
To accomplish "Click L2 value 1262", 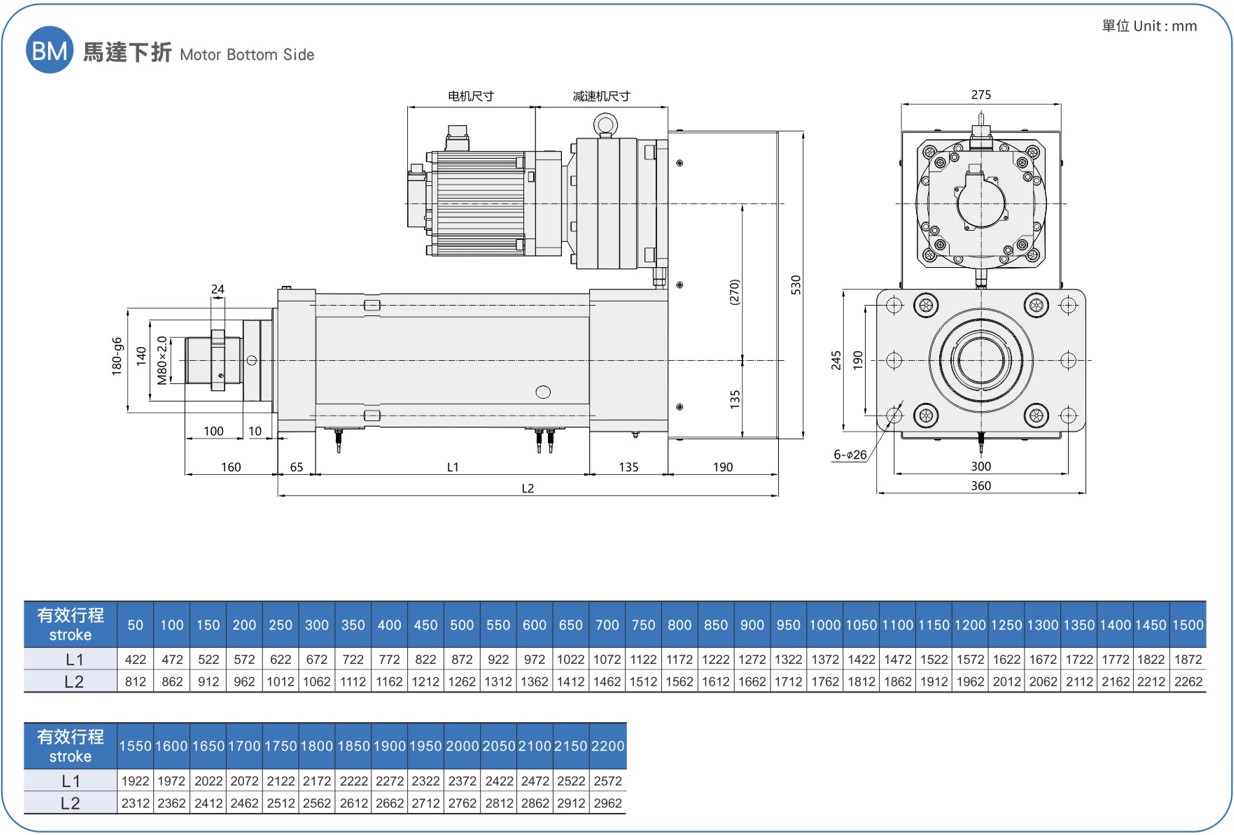I will [x=462, y=682].
